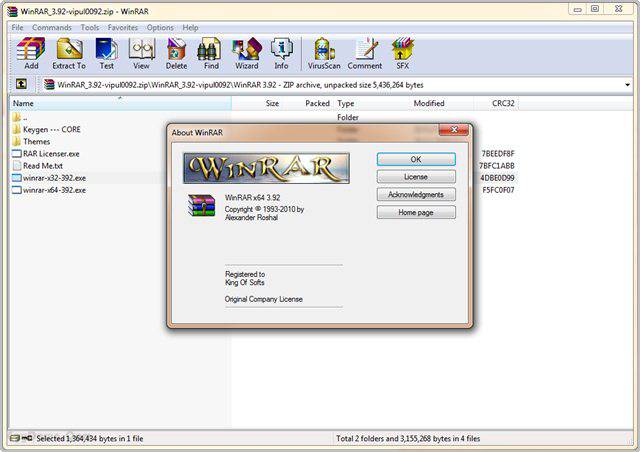The image size is (640, 452).
Task: Click 'King Of Softs' registration text
Action: coord(245,283)
